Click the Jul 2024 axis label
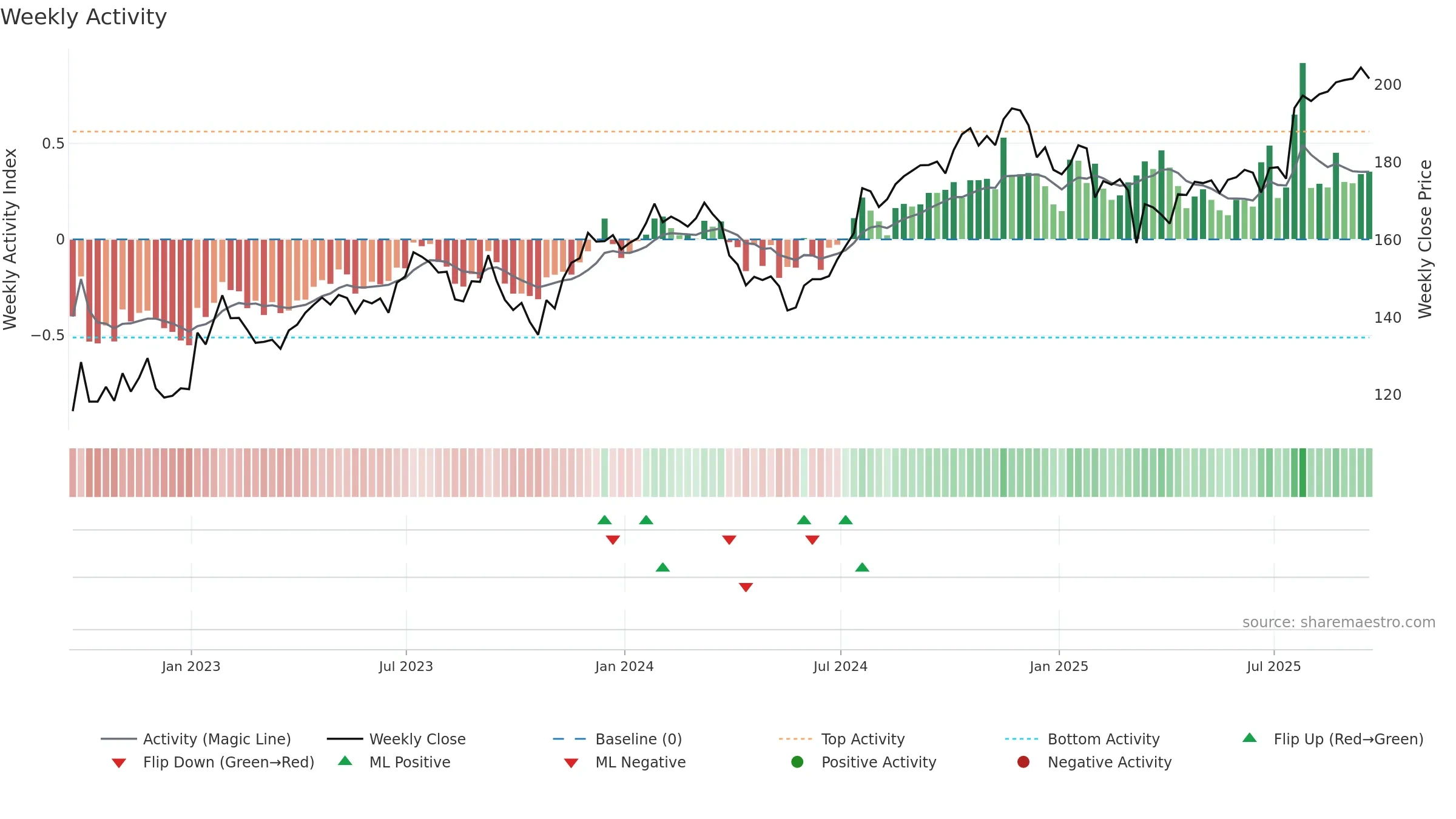 pos(840,667)
